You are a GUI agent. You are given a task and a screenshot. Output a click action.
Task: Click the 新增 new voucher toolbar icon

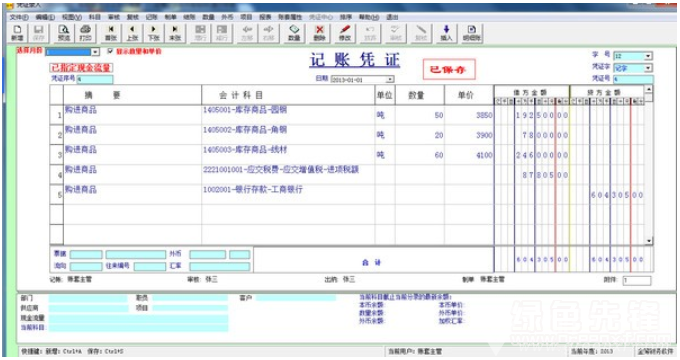click(x=17, y=33)
